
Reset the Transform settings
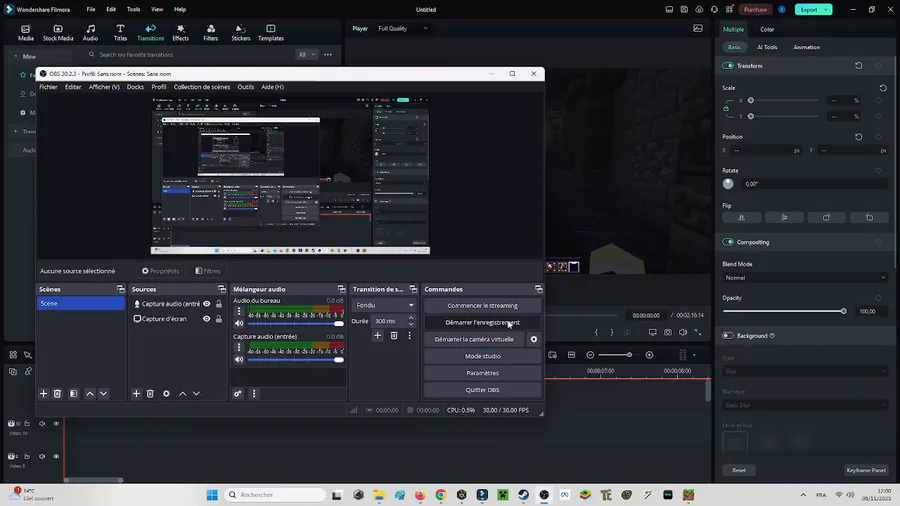pos(858,66)
